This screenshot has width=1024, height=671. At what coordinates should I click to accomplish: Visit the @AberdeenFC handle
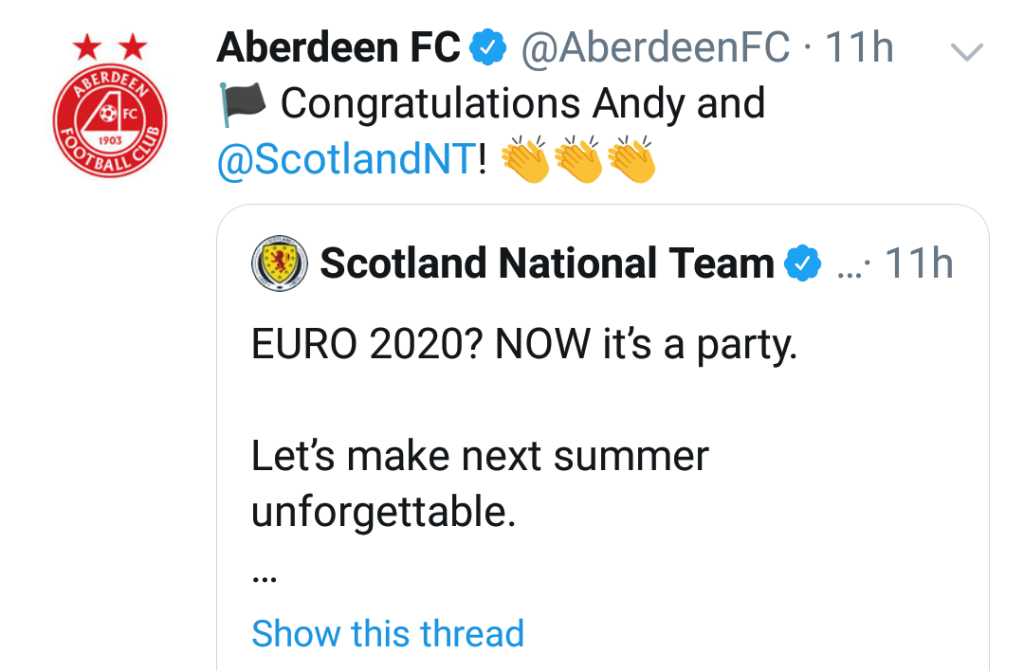click(x=654, y=47)
